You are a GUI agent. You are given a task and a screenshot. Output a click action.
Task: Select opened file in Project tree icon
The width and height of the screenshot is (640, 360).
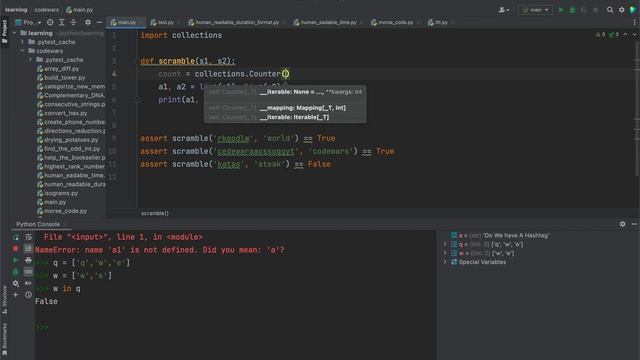[x=50, y=22]
